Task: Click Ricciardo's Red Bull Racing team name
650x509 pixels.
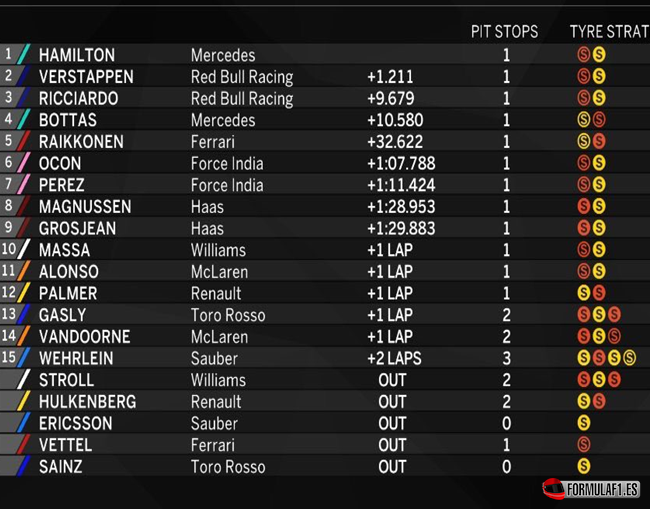Action: pos(242,99)
